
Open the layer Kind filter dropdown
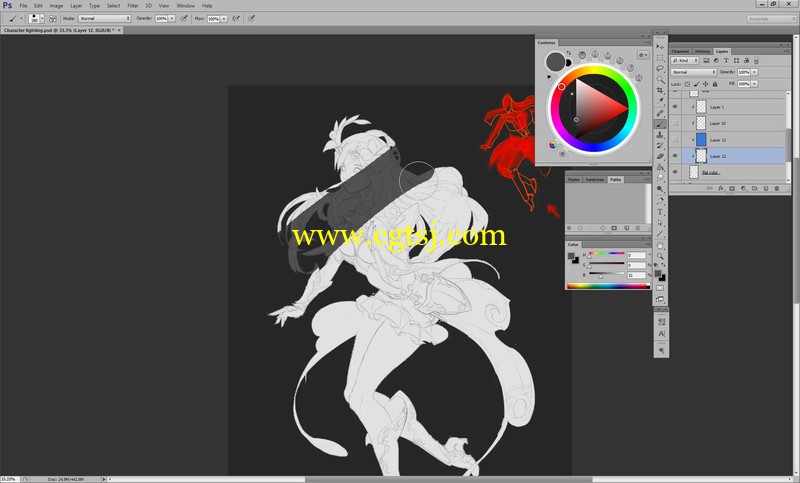pyautogui.click(x=685, y=61)
